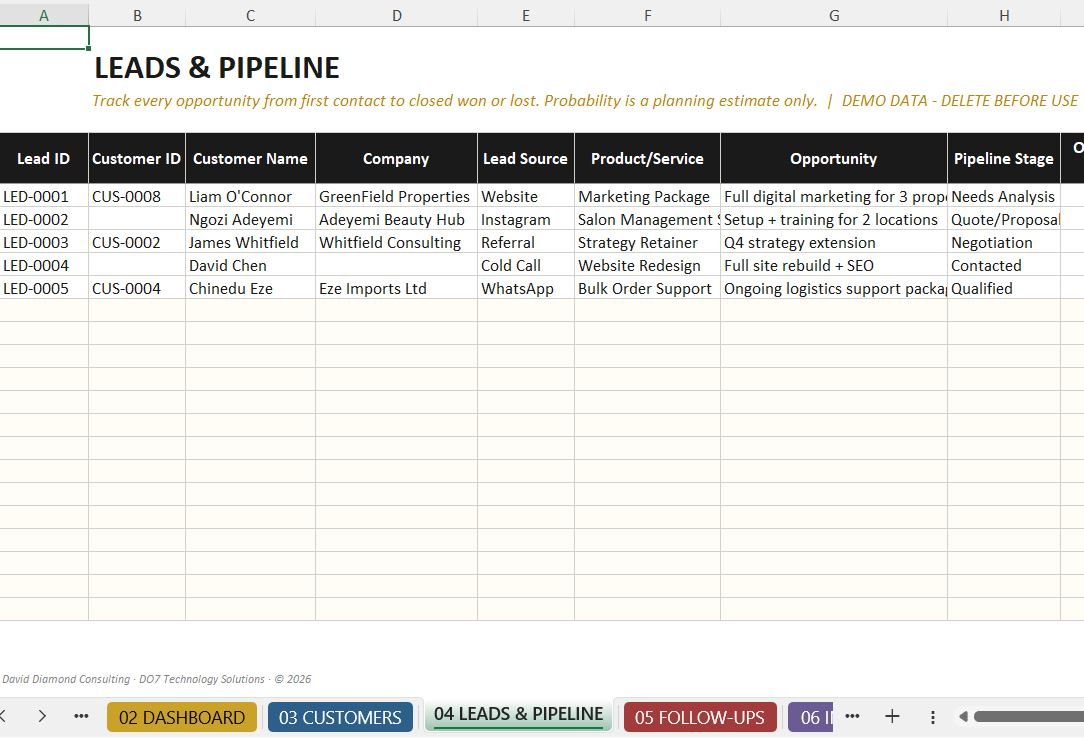Screen dimensions: 1084x738
Task: Click the previous sheet navigation arrow
Action: [x=3, y=717]
